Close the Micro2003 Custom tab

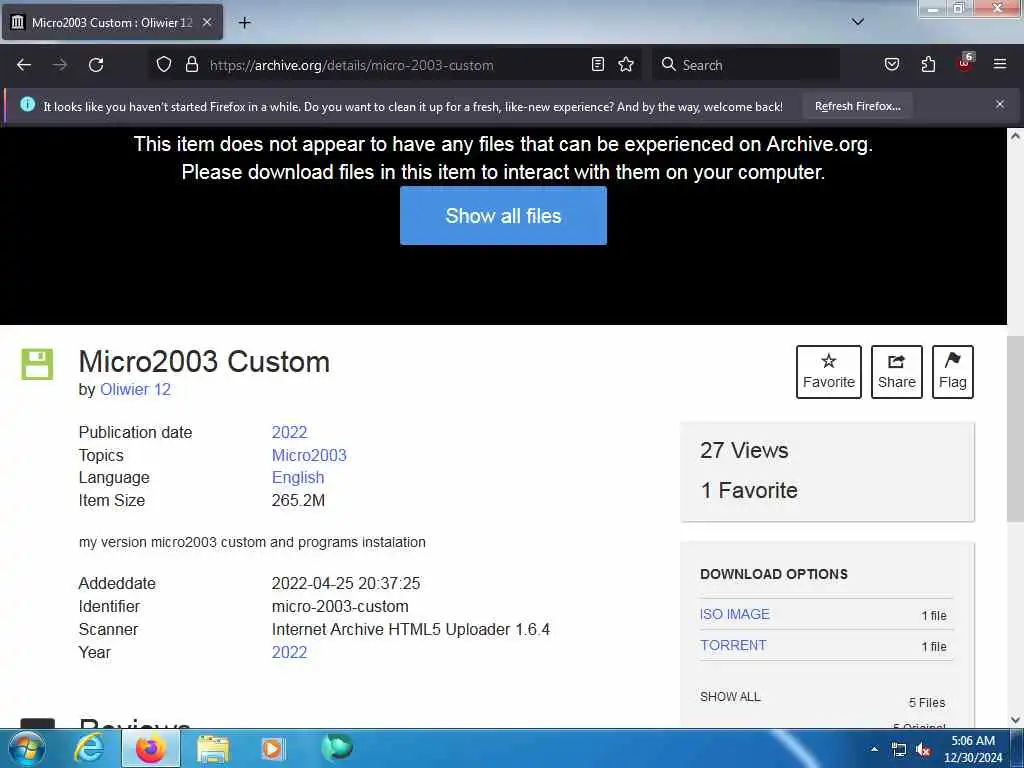[x=207, y=22]
